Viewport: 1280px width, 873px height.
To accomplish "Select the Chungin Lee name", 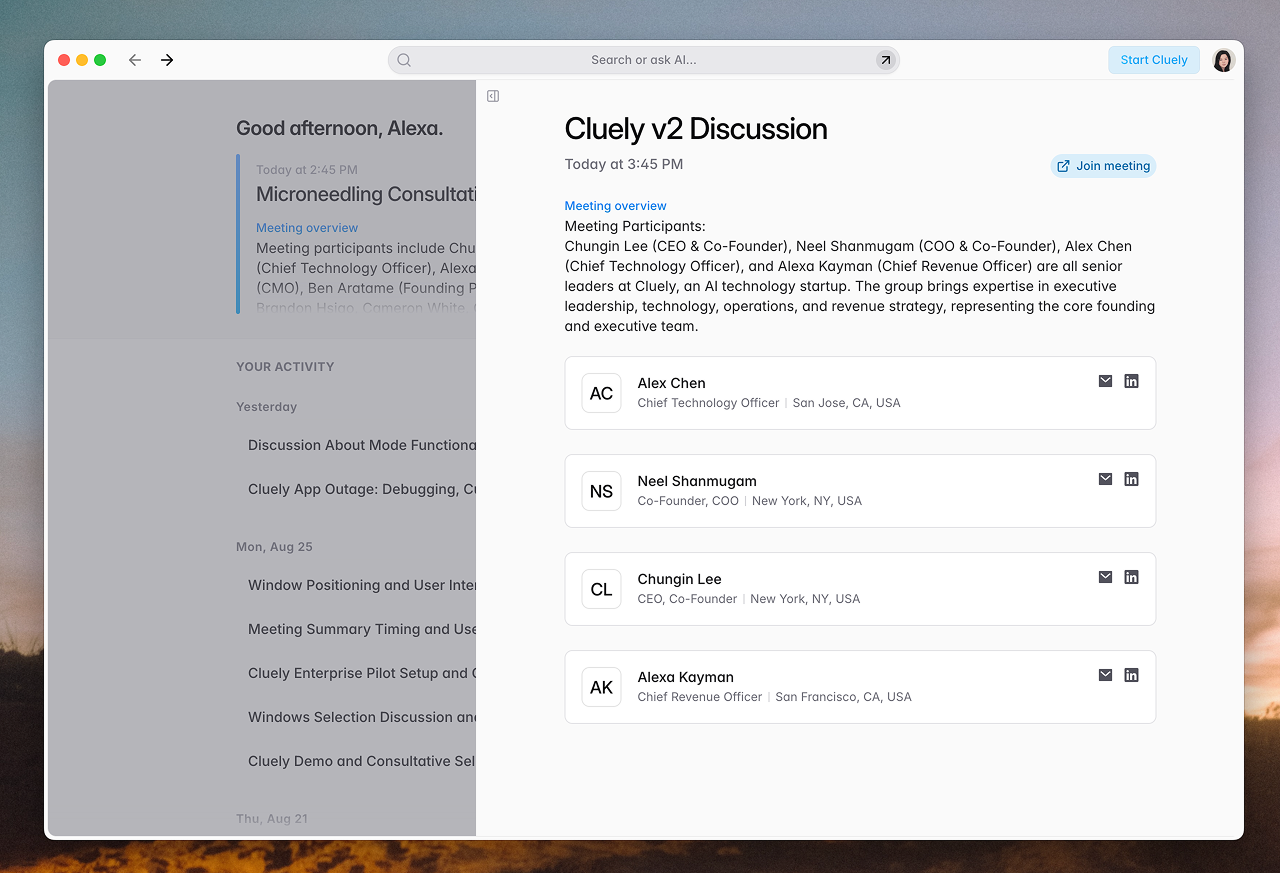I will (679, 579).
